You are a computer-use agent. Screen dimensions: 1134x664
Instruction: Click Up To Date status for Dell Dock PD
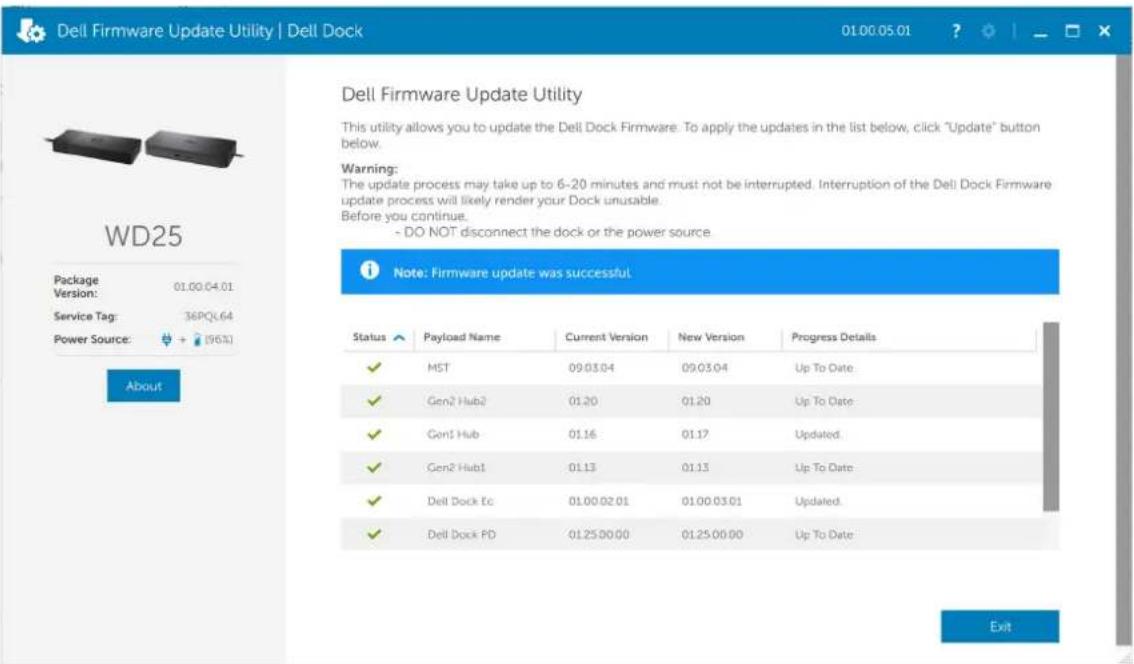pos(824,535)
